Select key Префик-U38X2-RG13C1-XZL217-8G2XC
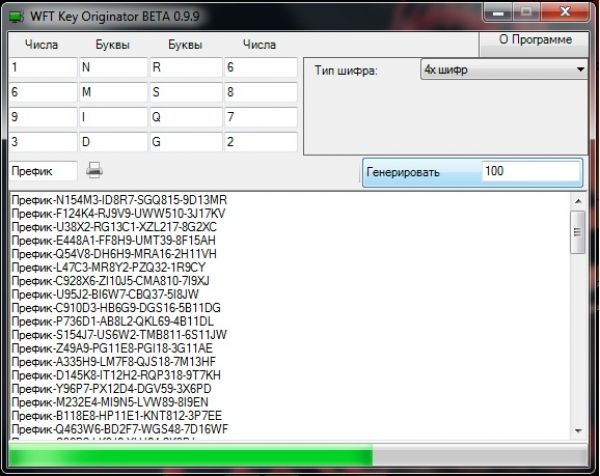This screenshot has width=600, height=476. click(x=114, y=227)
